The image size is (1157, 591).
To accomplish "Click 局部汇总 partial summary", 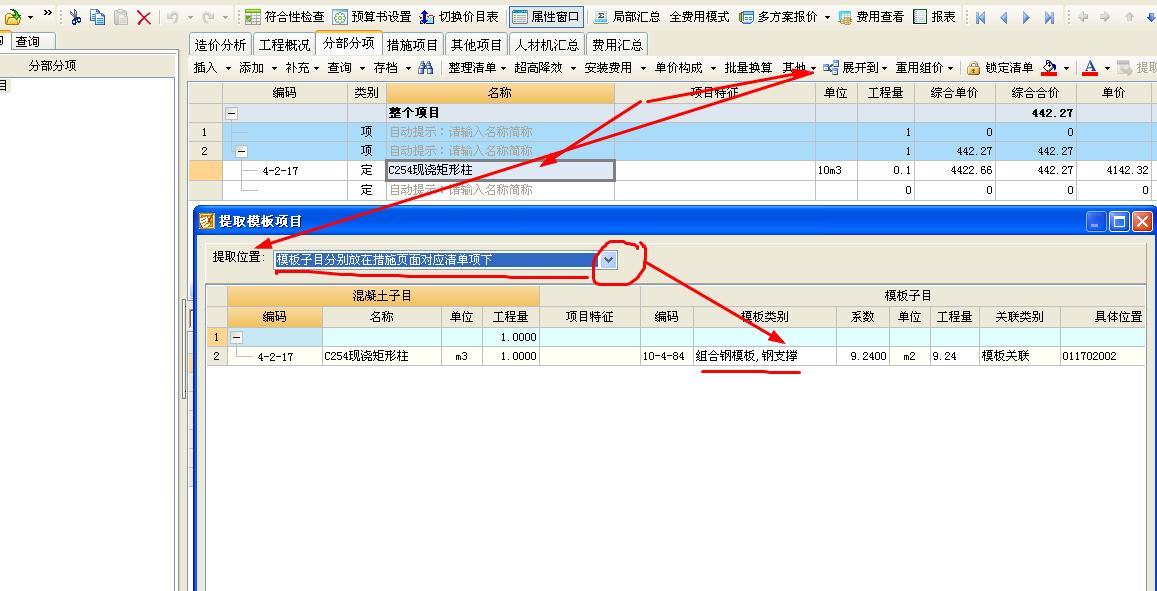I will 628,17.
